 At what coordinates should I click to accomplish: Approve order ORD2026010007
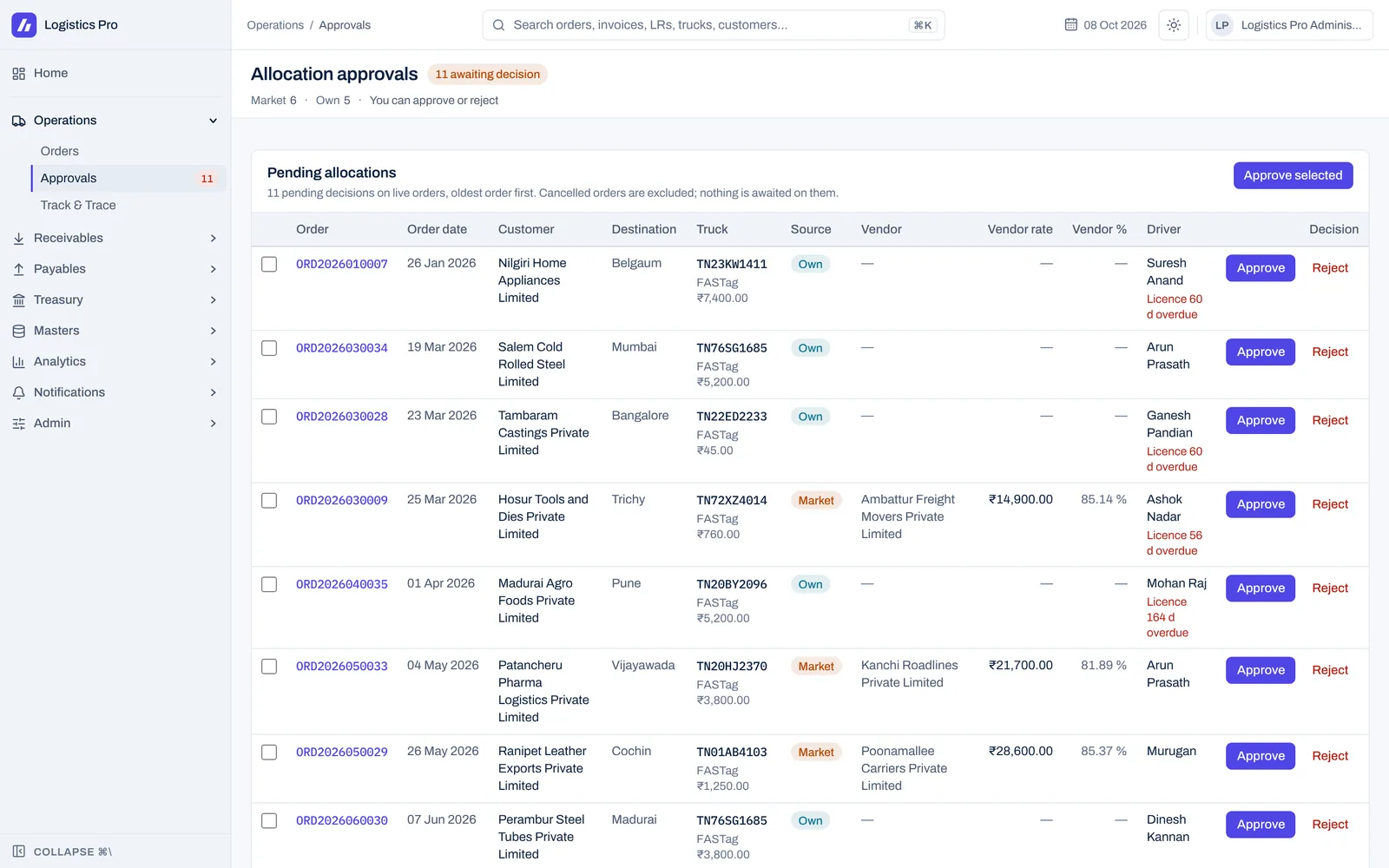pos(1261,268)
